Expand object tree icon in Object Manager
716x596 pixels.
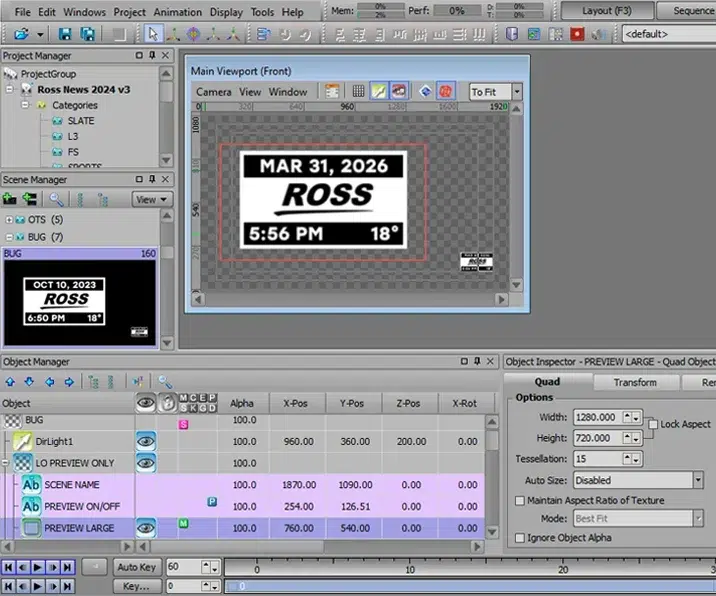click(x=93, y=381)
